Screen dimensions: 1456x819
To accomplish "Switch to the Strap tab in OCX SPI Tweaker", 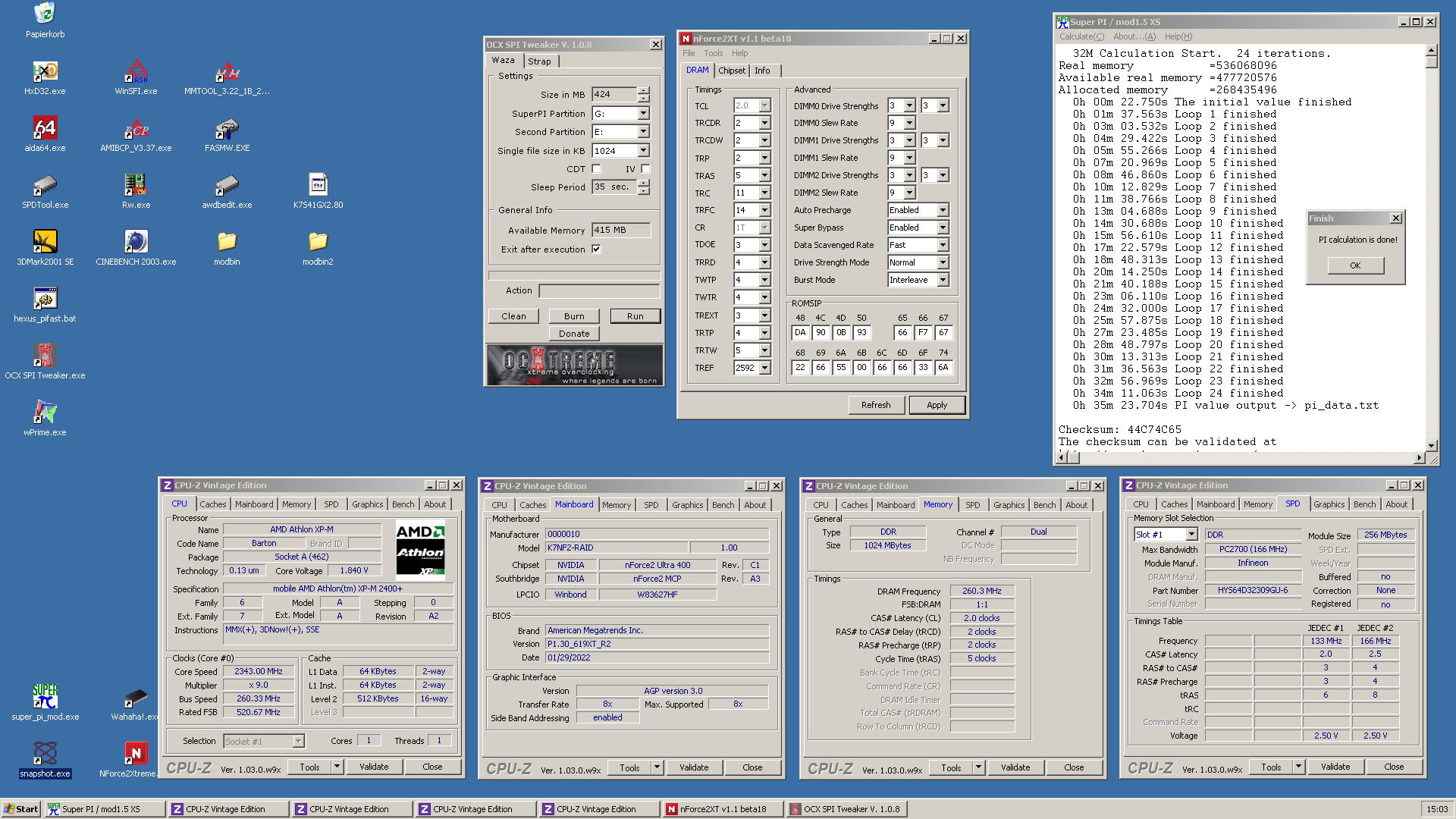I will click(540, 61).
